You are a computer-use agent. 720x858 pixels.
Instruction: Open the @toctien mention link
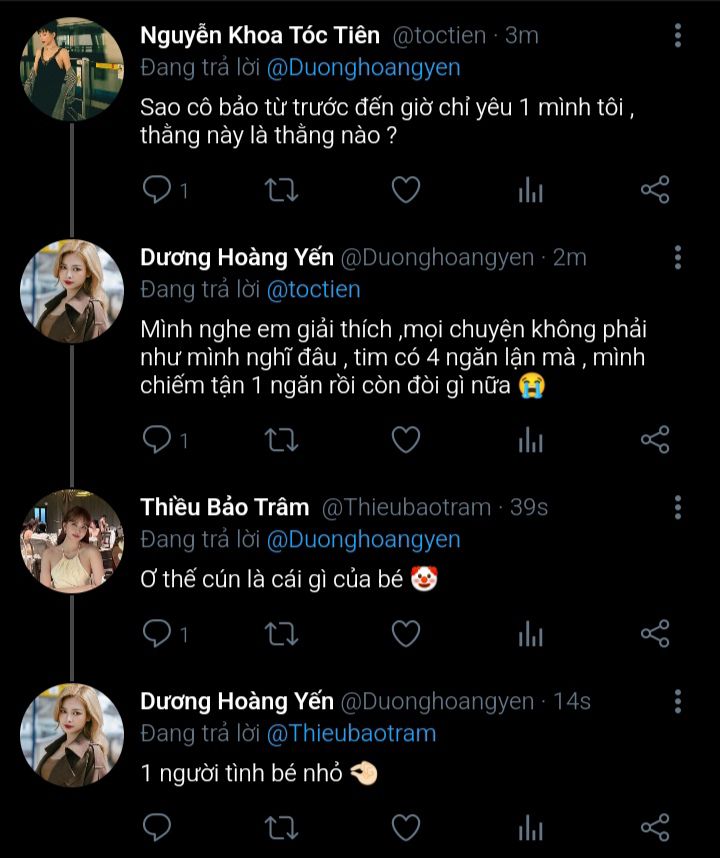(x=313, y=290)
